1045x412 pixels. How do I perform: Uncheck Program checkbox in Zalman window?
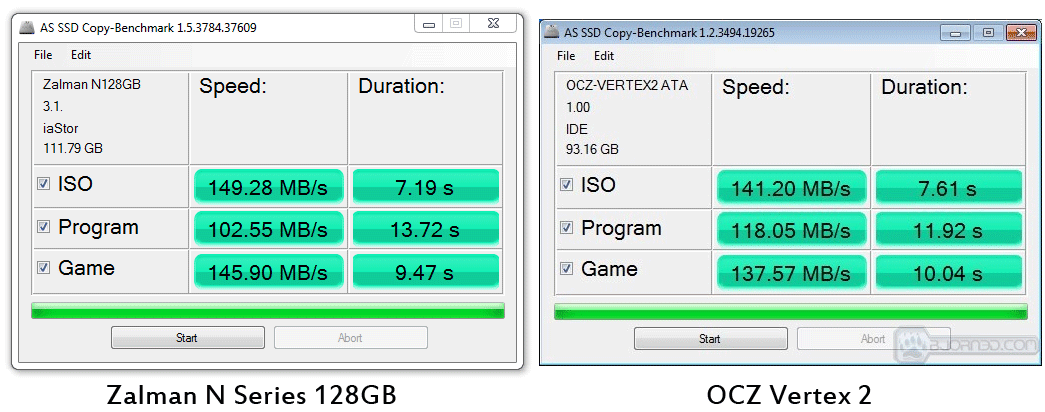(x=43, y=227)
